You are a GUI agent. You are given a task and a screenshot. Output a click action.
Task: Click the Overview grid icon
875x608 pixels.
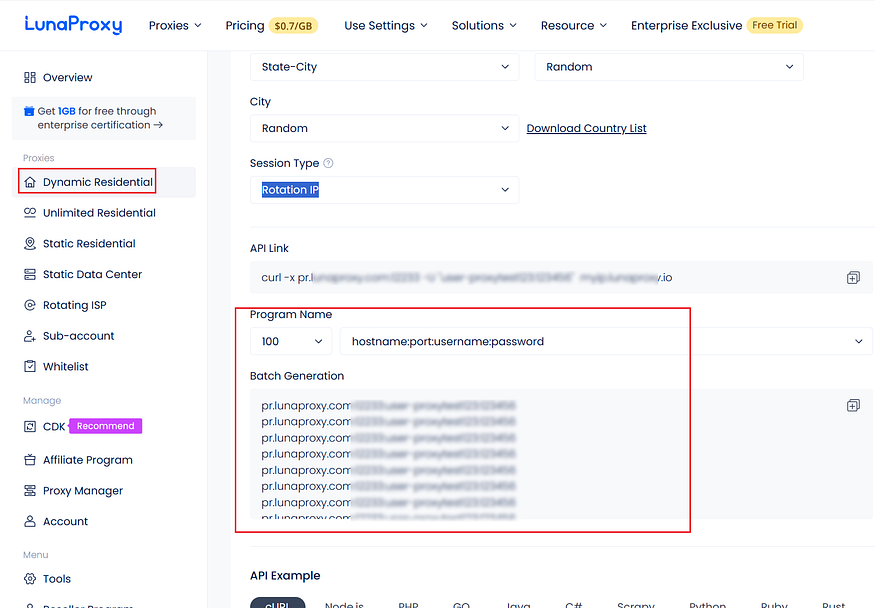[30, 78]
